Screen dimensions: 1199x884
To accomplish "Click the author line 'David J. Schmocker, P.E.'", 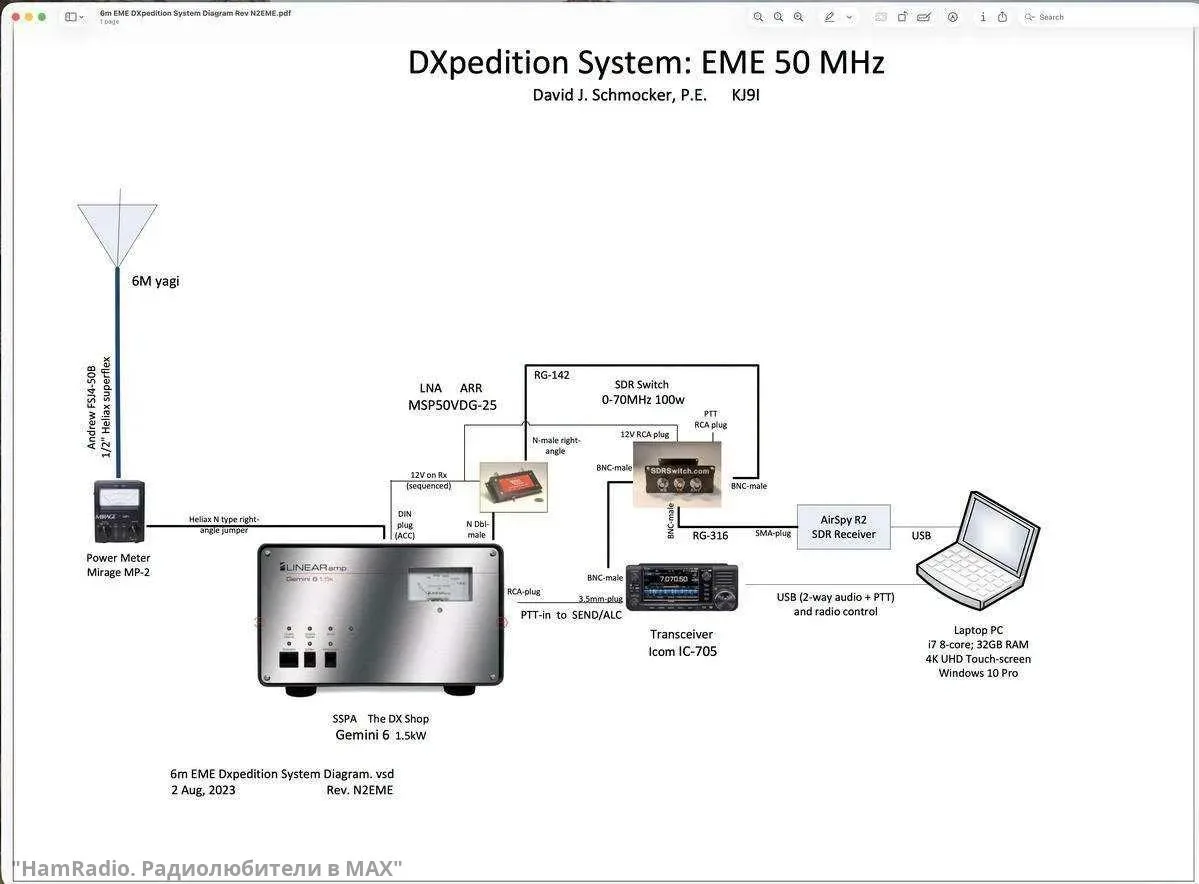I will click(x=619, y=96).
